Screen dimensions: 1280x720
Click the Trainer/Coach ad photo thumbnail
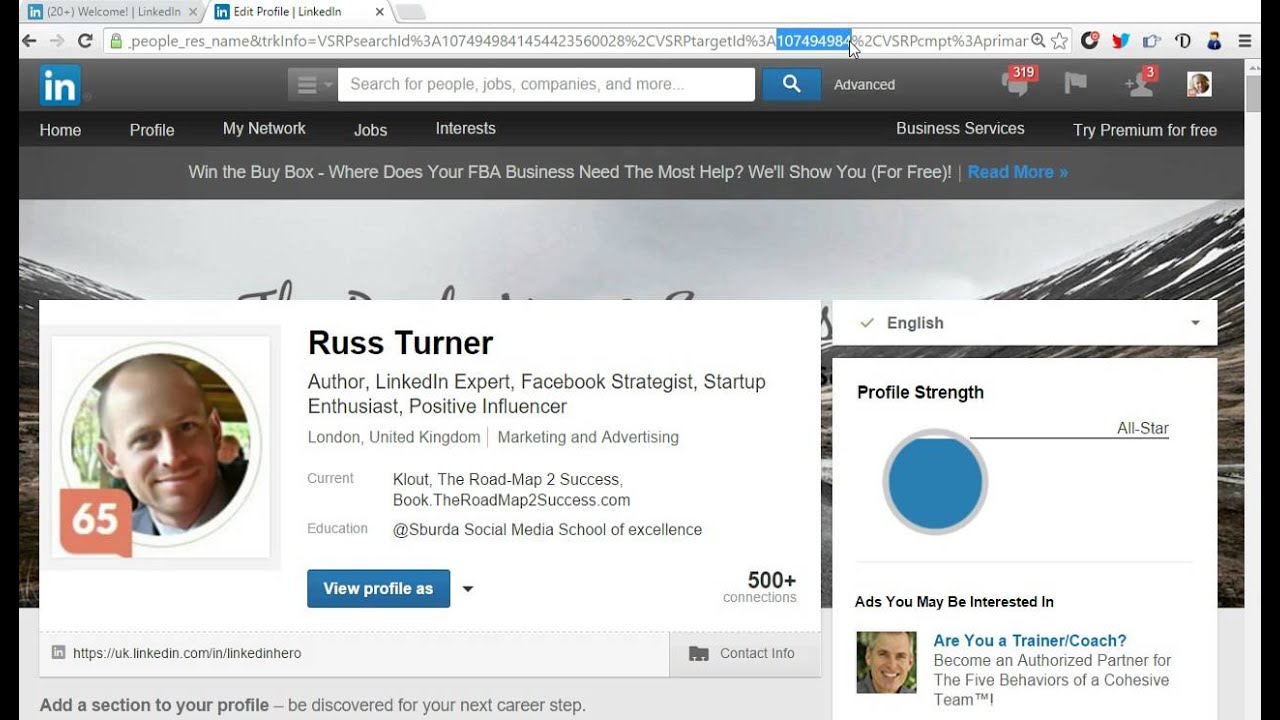coord(886,662)
